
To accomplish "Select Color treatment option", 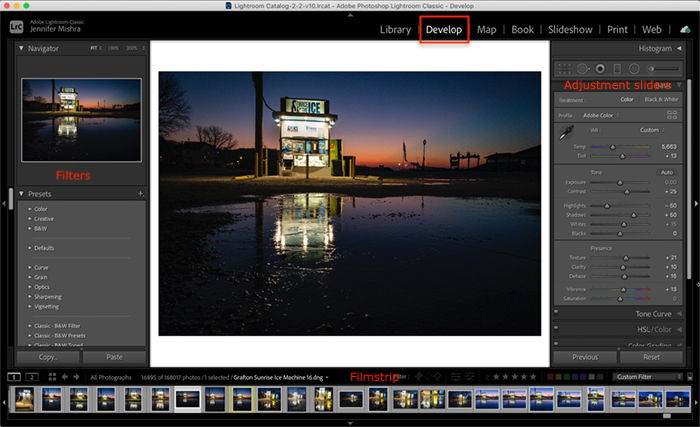I will 627,99.
